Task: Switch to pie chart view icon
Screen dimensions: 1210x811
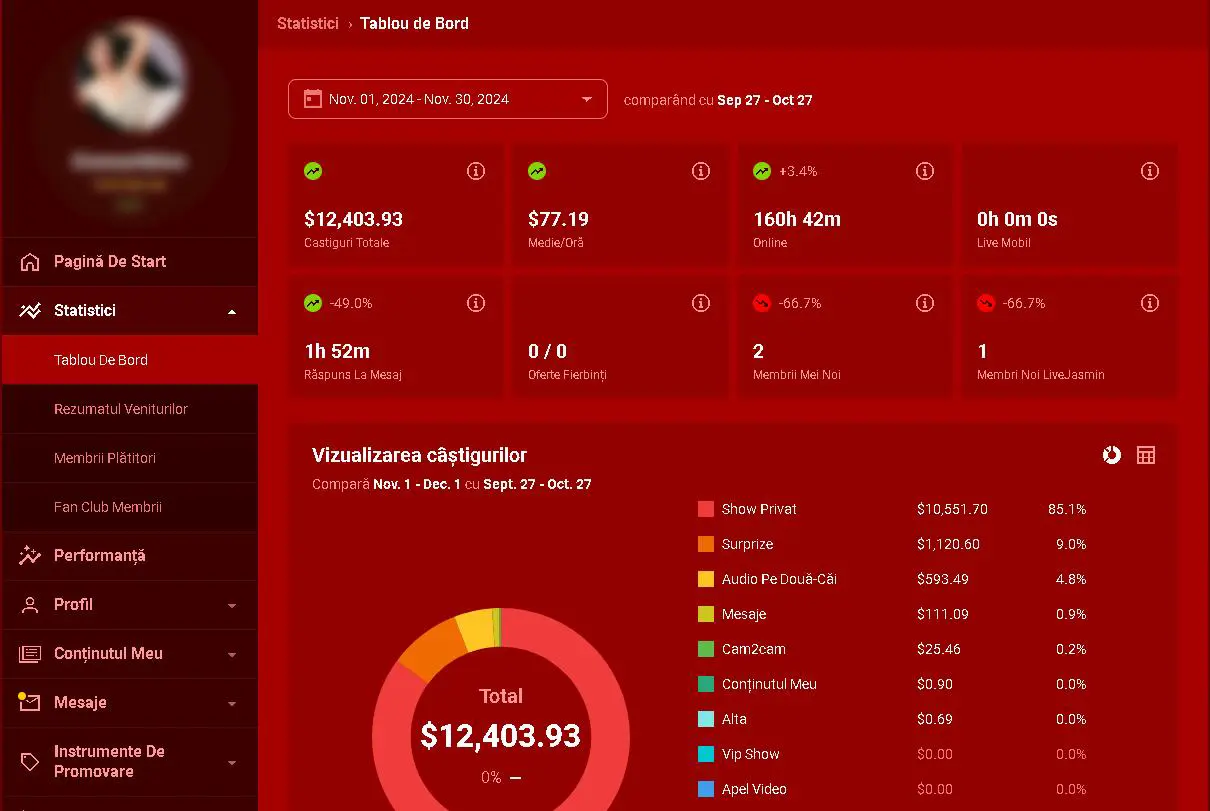Action: [x=1111, y=455]
